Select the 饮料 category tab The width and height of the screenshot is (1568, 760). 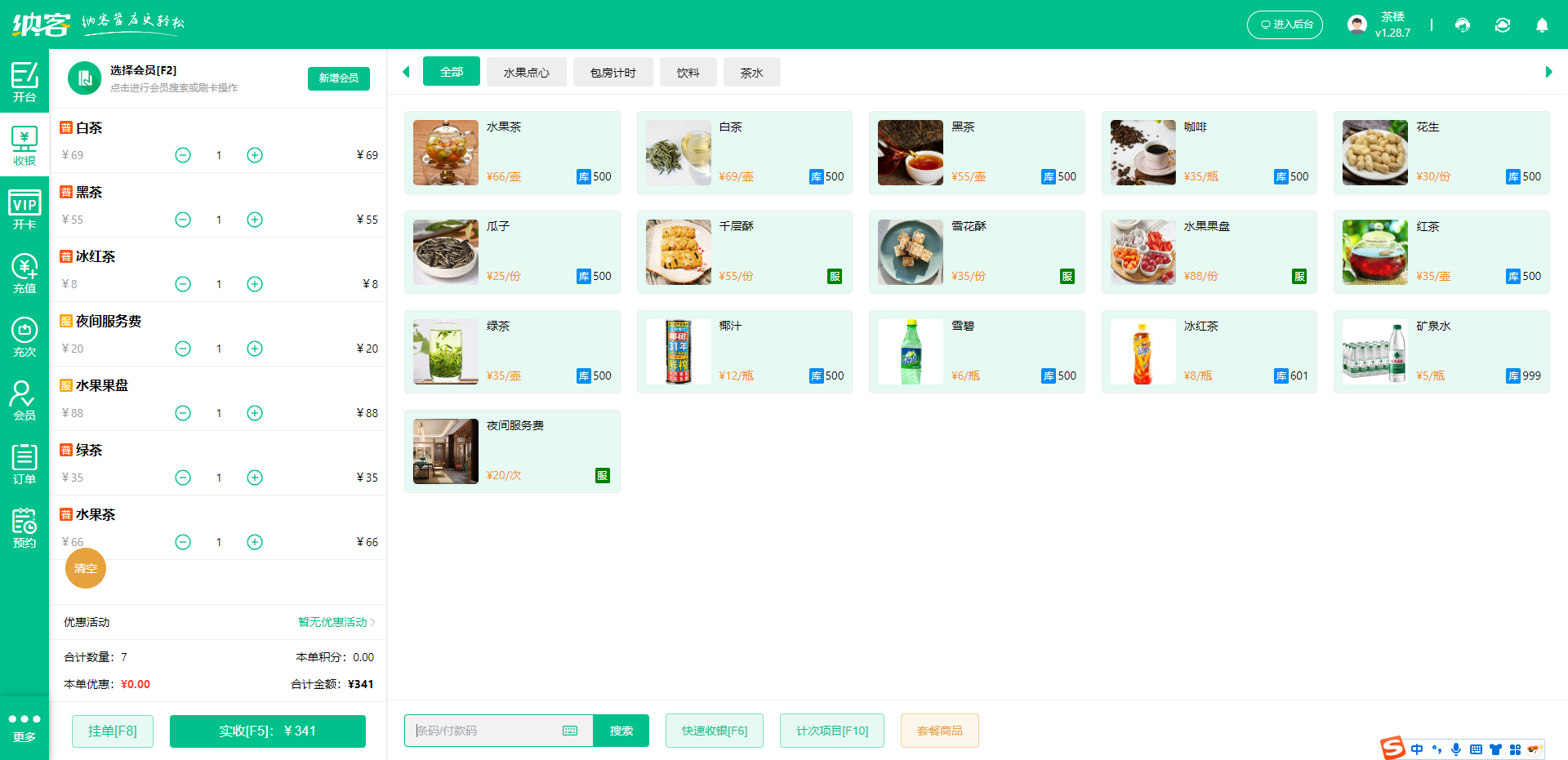click(x=688, y=72)
